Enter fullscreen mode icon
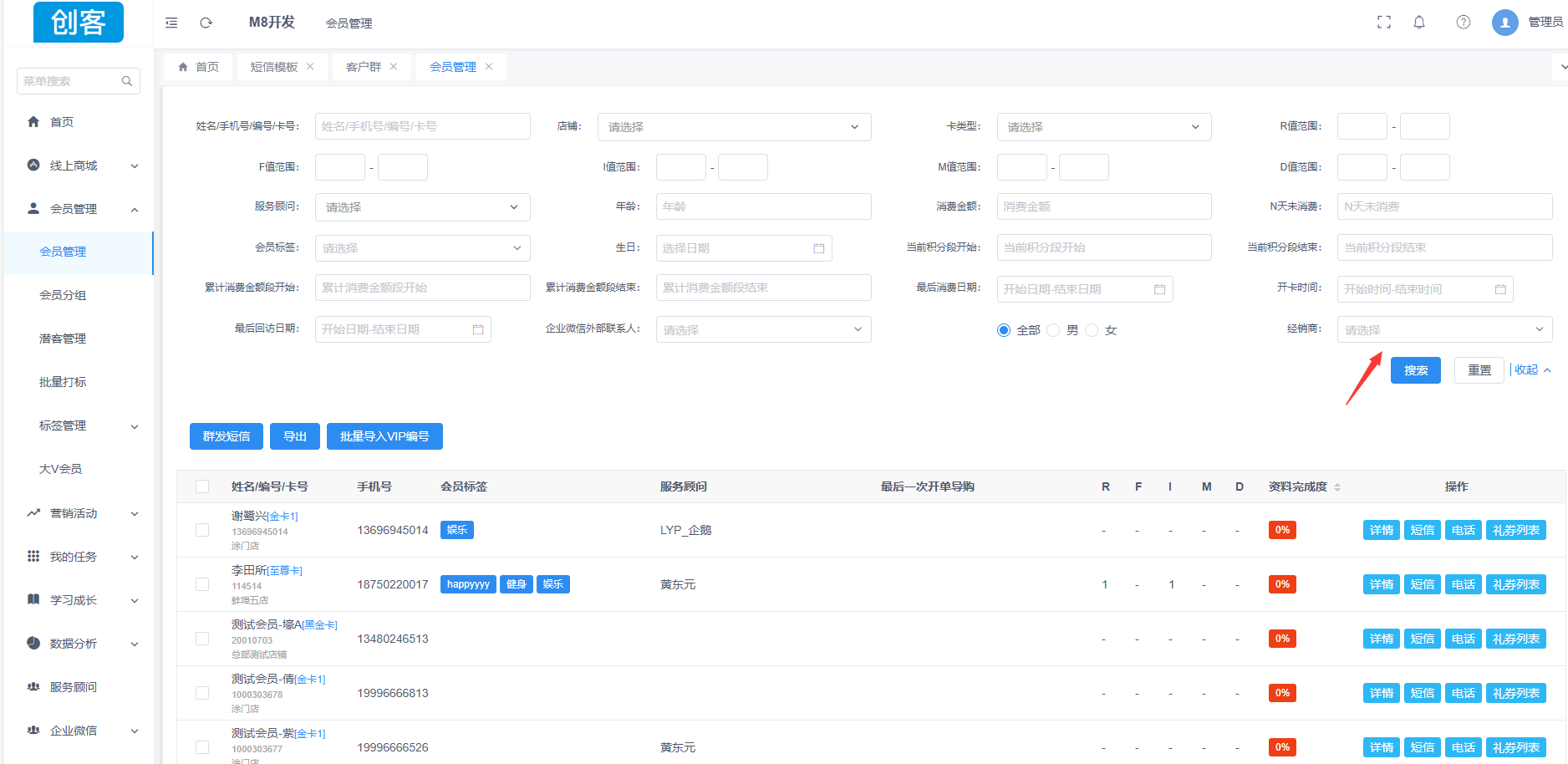1568x764 pixels. click(x=1384, y=23)
